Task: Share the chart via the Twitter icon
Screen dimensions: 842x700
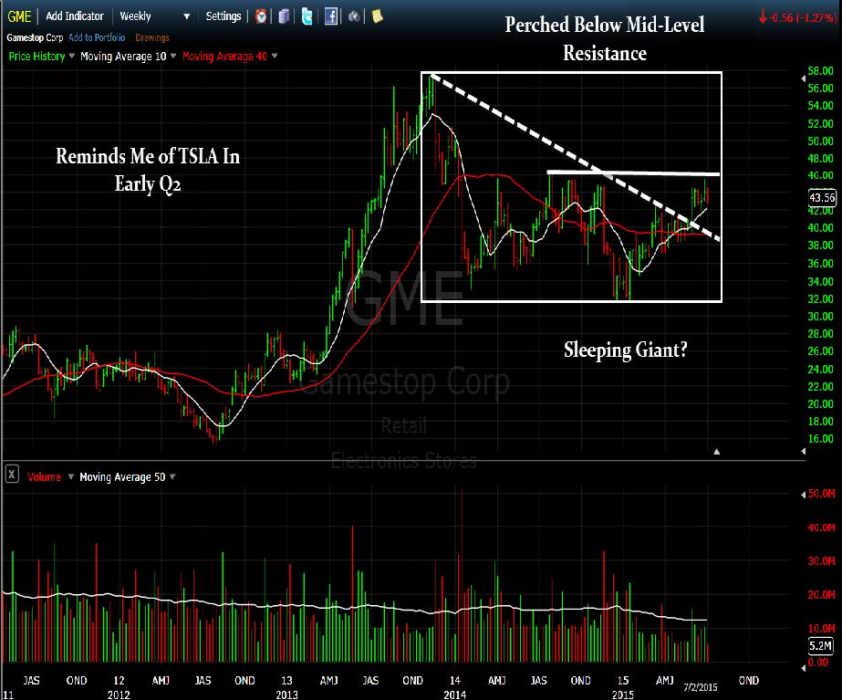Action: click(307, 17)
